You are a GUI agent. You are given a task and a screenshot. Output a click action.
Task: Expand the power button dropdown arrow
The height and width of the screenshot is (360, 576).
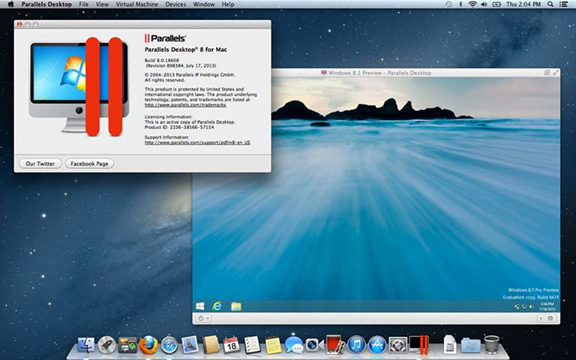coord(208,318)
